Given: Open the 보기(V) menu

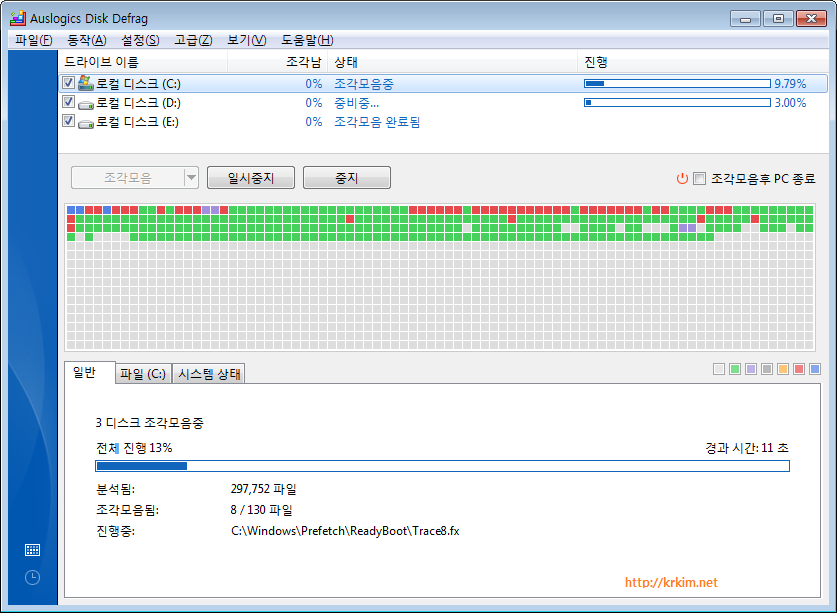Looking at the screenshot, I should [247, 40].
